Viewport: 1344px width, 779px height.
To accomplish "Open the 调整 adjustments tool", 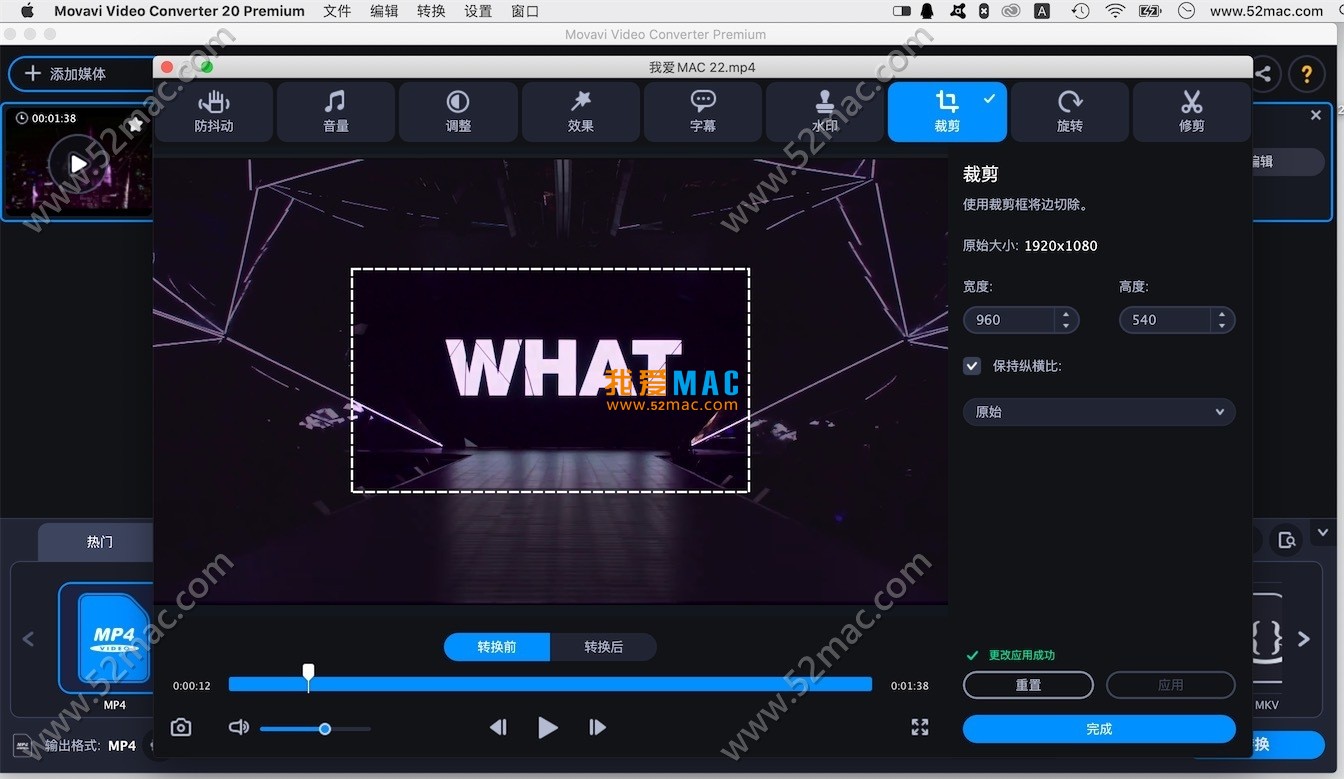I will (458, 111).
